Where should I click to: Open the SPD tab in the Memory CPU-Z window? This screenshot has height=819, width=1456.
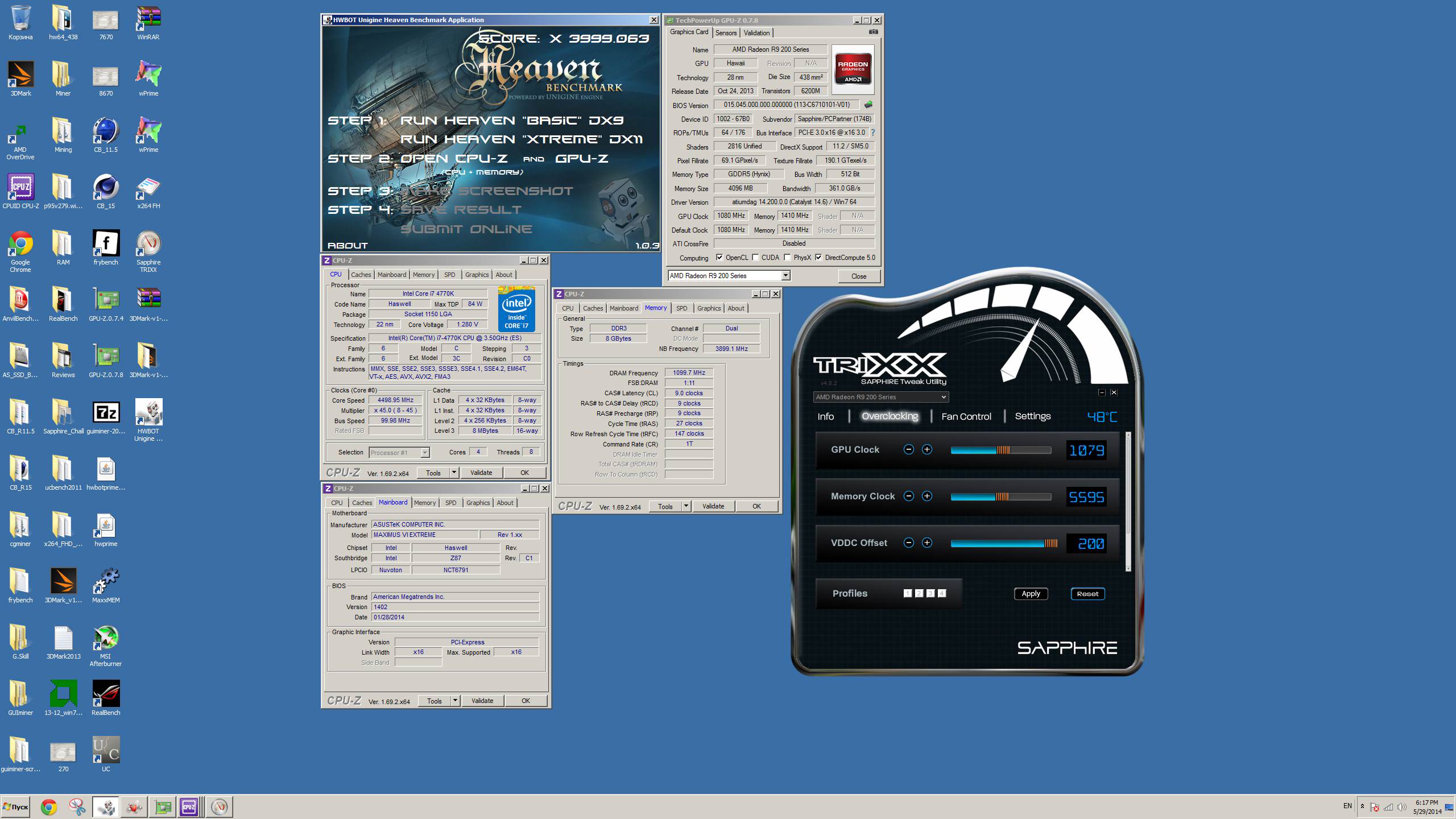[x=681, y=308]
